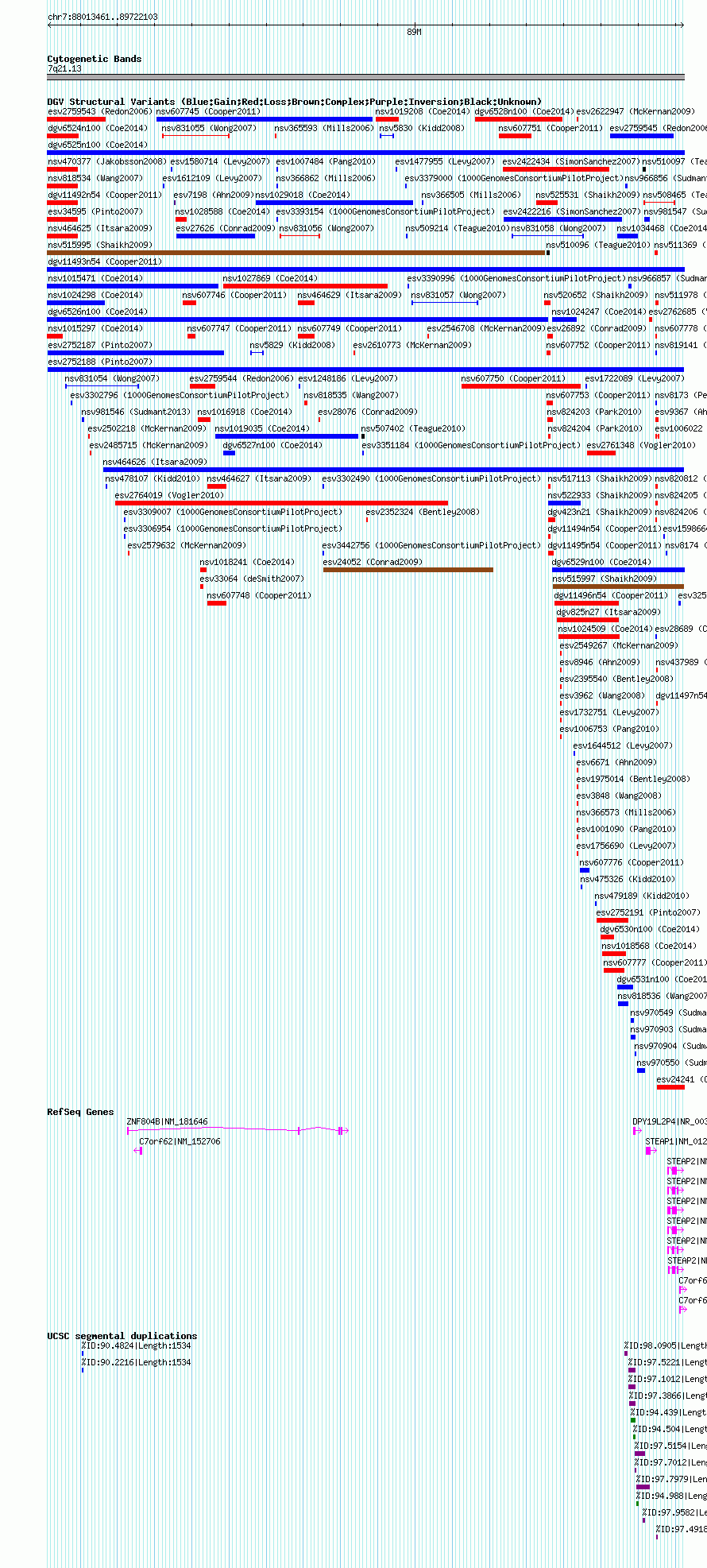Image resolution: width=707 pixels, height=1568 pixels.
Task: Select esv1612109 (Levy2007) variant label
Action: point(212,178)
